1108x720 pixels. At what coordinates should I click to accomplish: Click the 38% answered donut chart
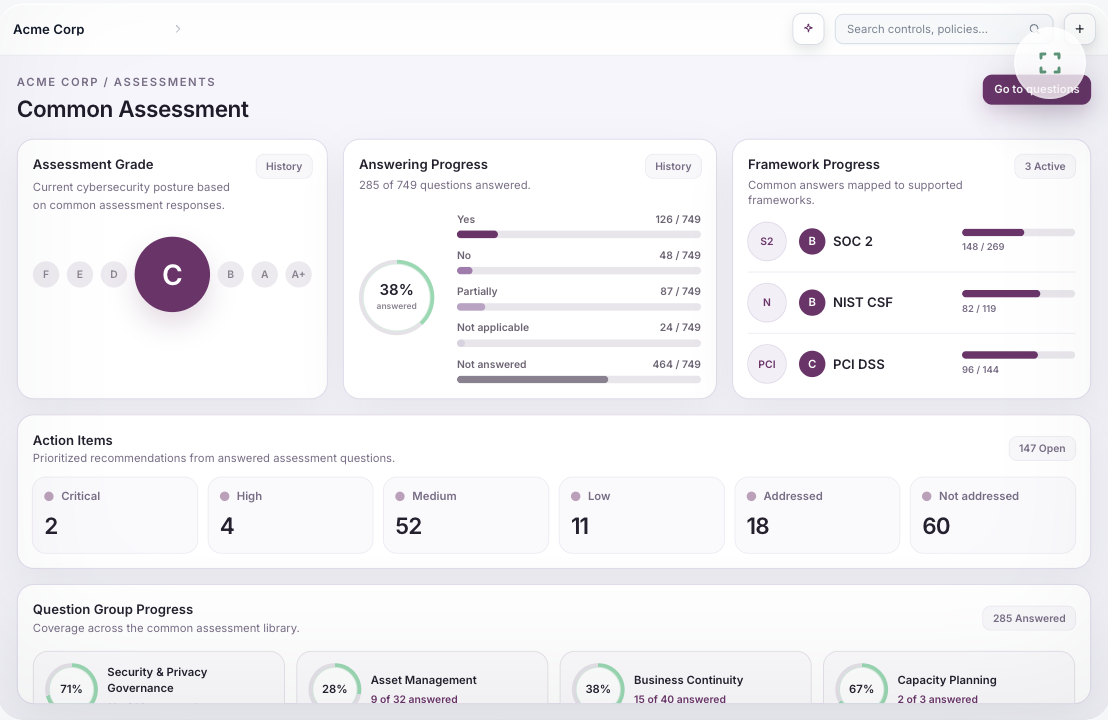396,297
